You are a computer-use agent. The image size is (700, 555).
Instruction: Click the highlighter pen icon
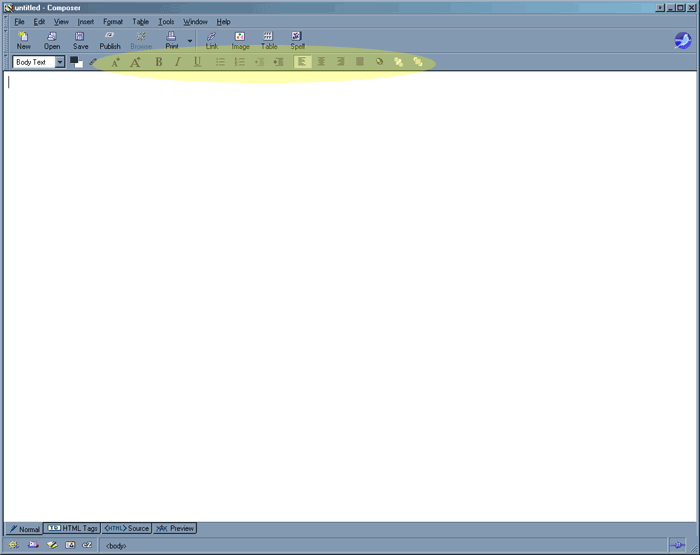(x=94, y=62)
